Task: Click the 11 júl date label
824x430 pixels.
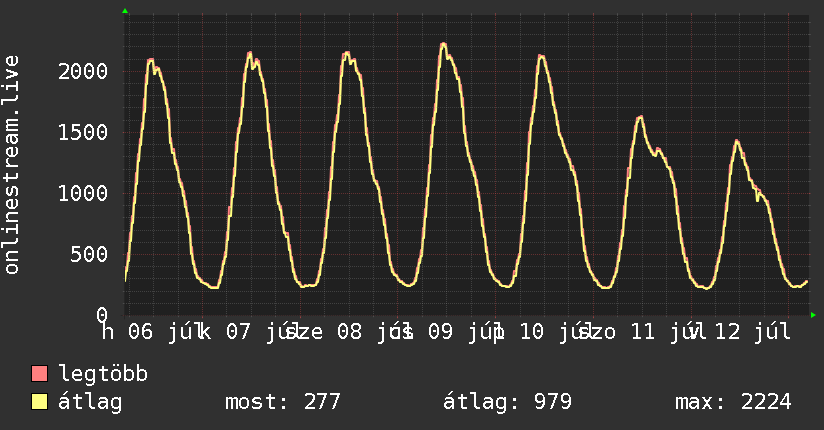Action: [666, 332]
